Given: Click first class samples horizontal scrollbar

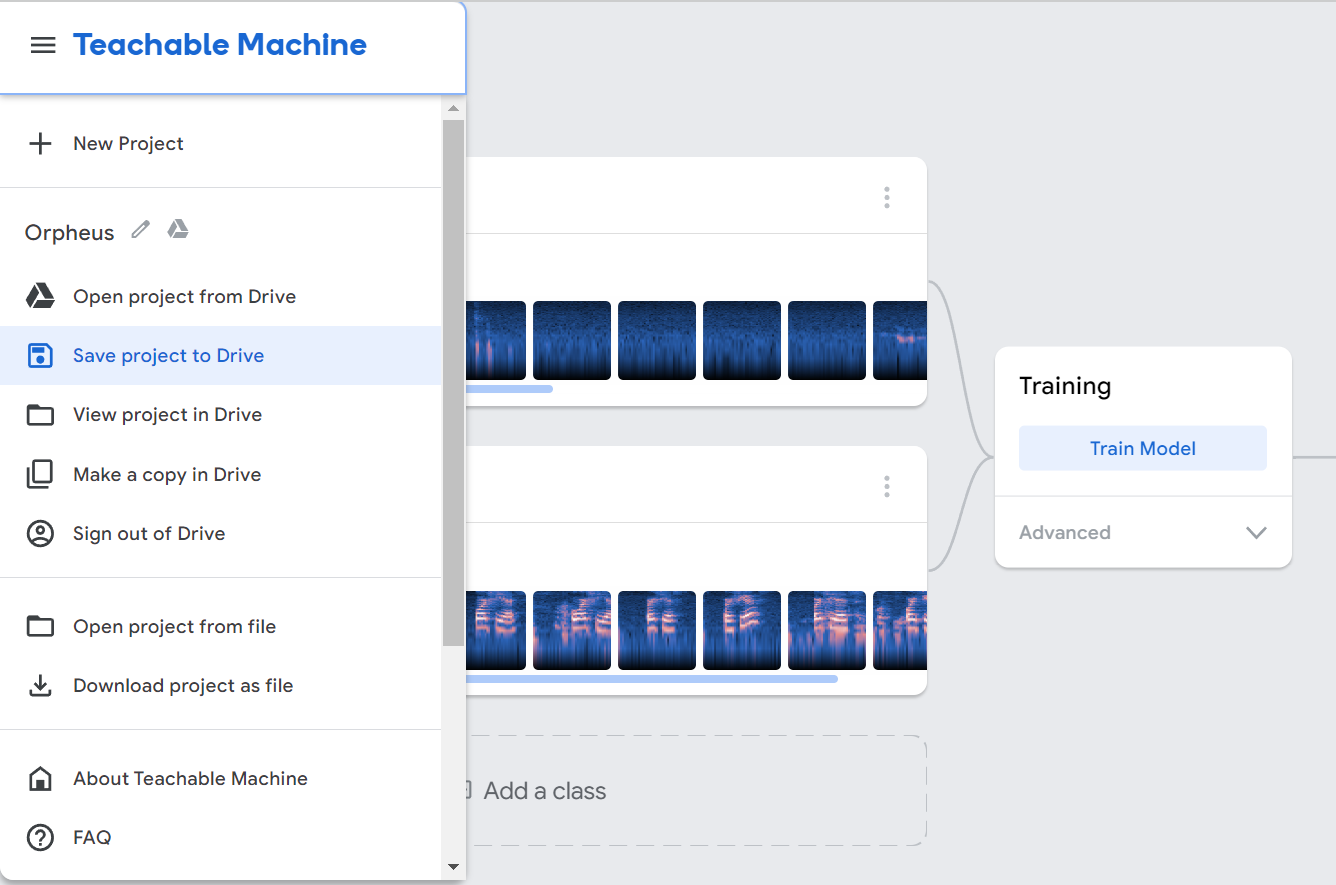Looking at the screenshot, I should [x=509, y=389].
